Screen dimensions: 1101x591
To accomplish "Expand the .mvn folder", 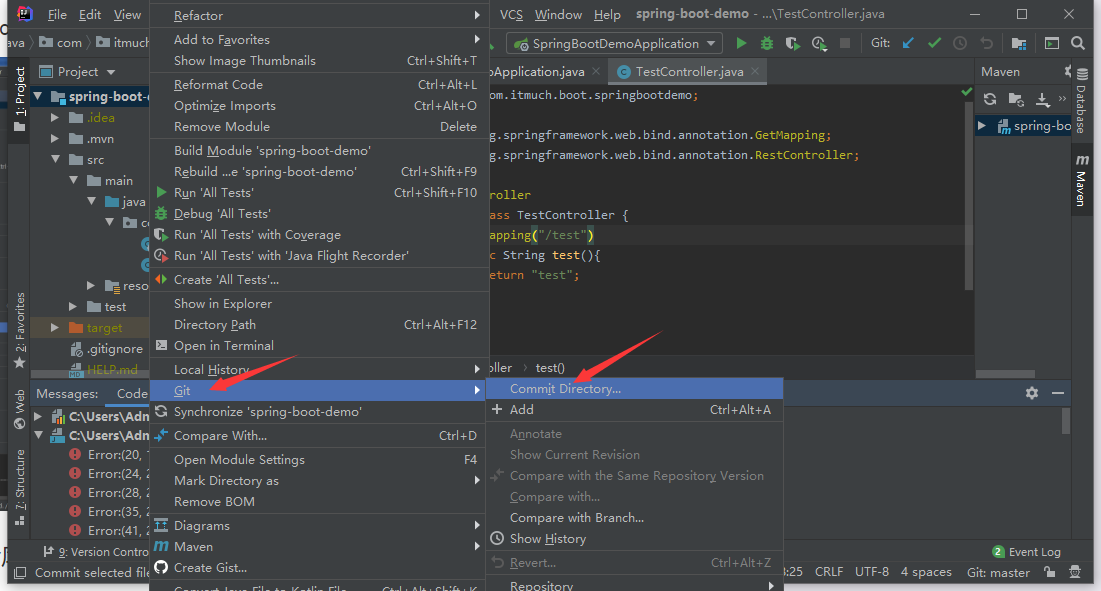I will pyautogui.click(x=55, y=138).
